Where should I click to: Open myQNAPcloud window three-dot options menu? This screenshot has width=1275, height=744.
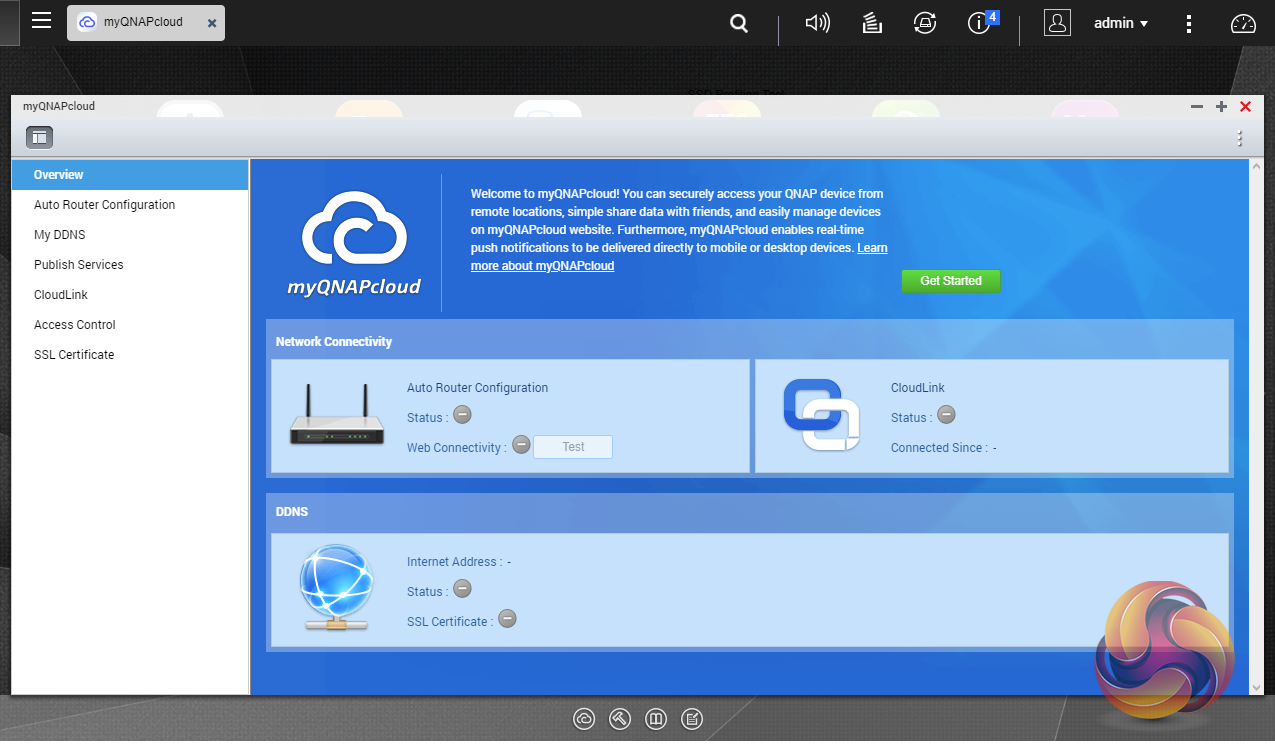tap(1240, 138)
